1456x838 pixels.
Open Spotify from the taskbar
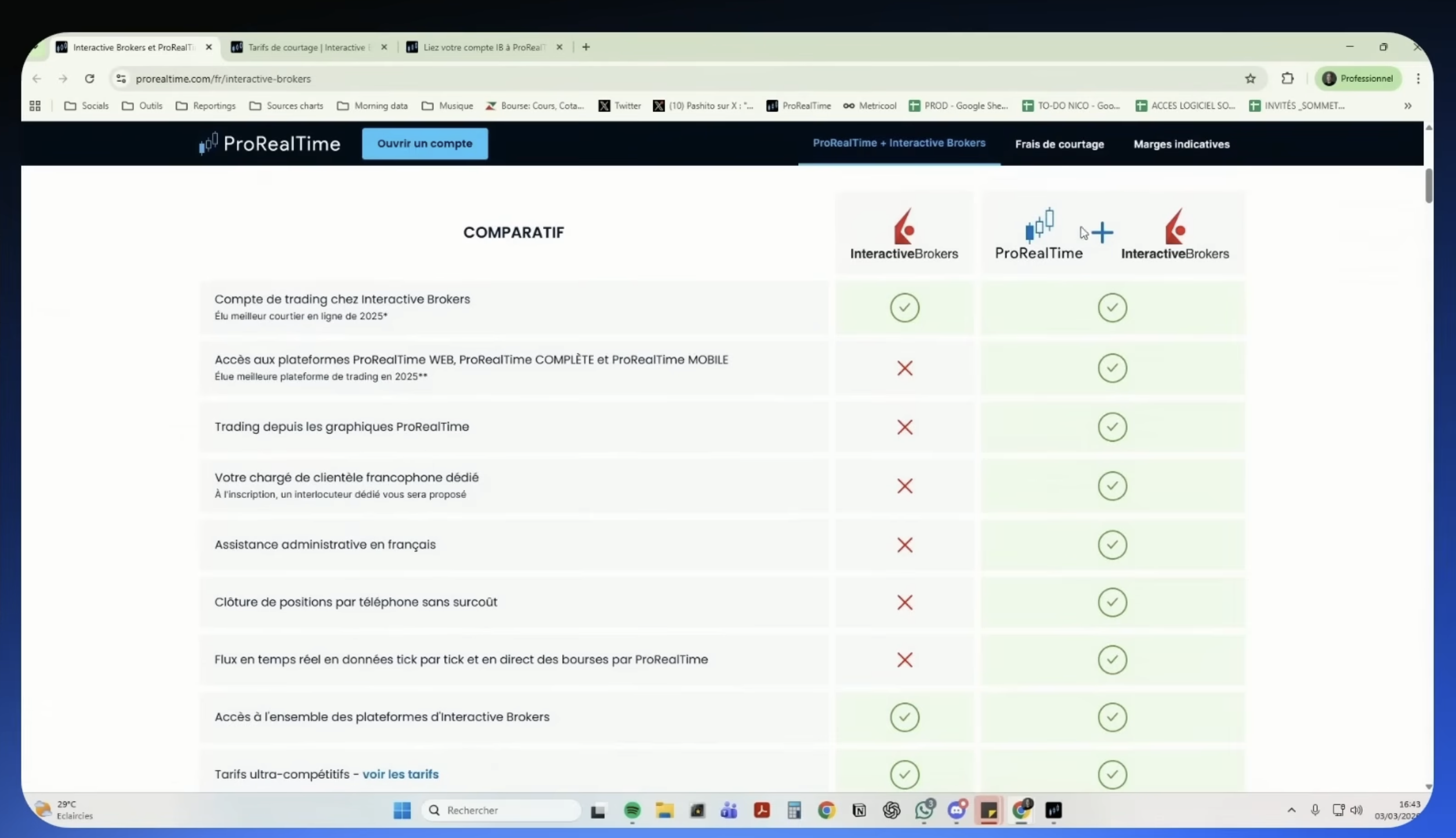point(632,810)
